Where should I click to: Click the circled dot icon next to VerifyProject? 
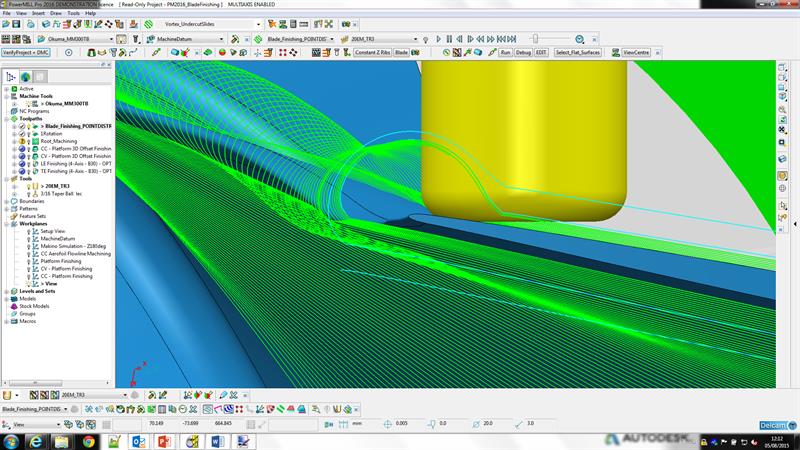pyautogui.click(x=68, y=53)
